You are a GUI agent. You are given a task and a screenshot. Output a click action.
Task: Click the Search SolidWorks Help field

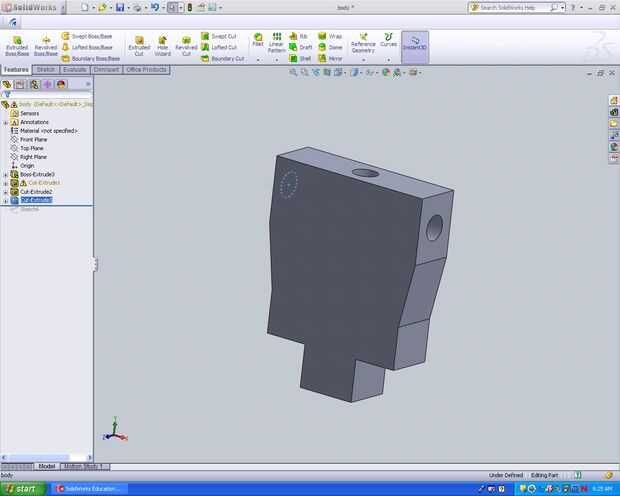point(514,8)
